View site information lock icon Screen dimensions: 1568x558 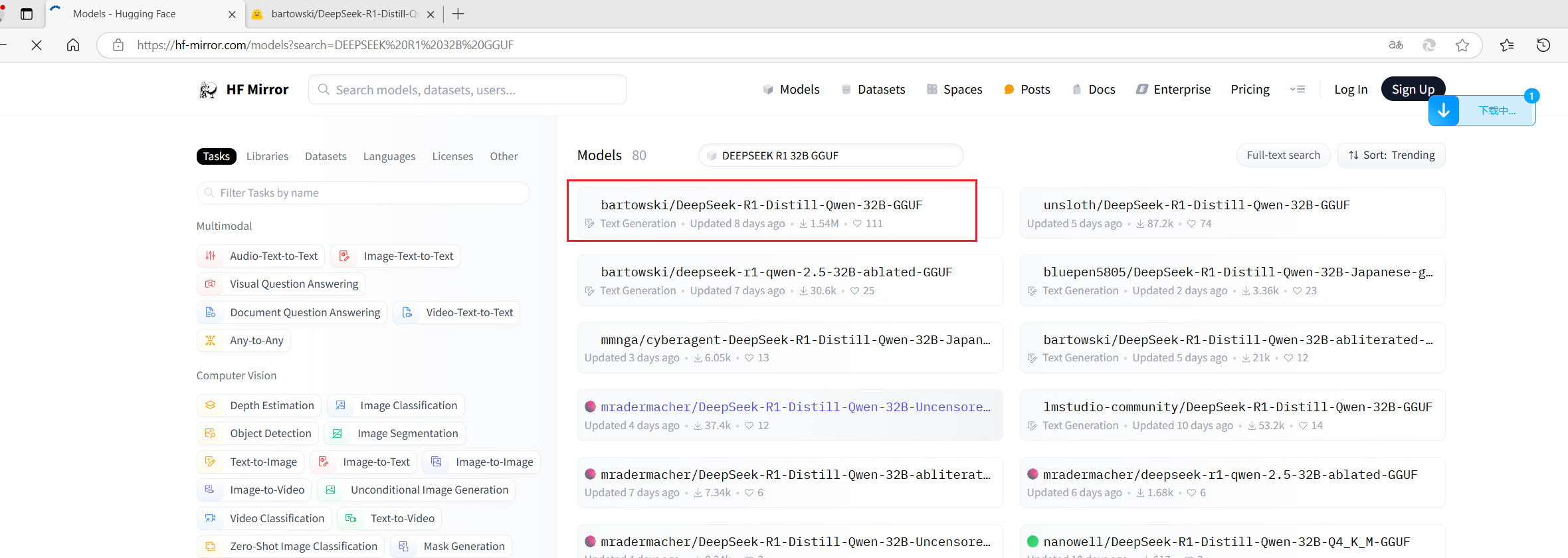118,45
